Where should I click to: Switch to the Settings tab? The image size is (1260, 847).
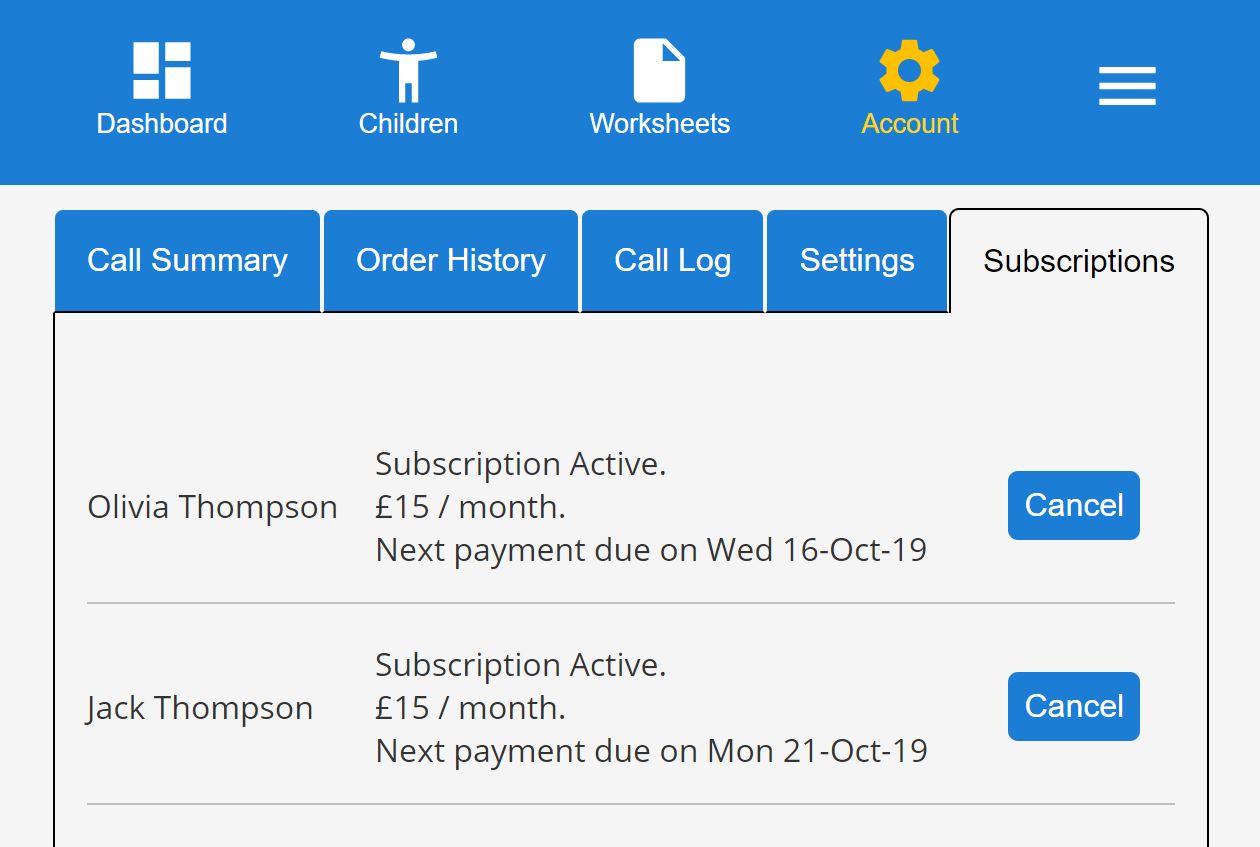[857, 261]
